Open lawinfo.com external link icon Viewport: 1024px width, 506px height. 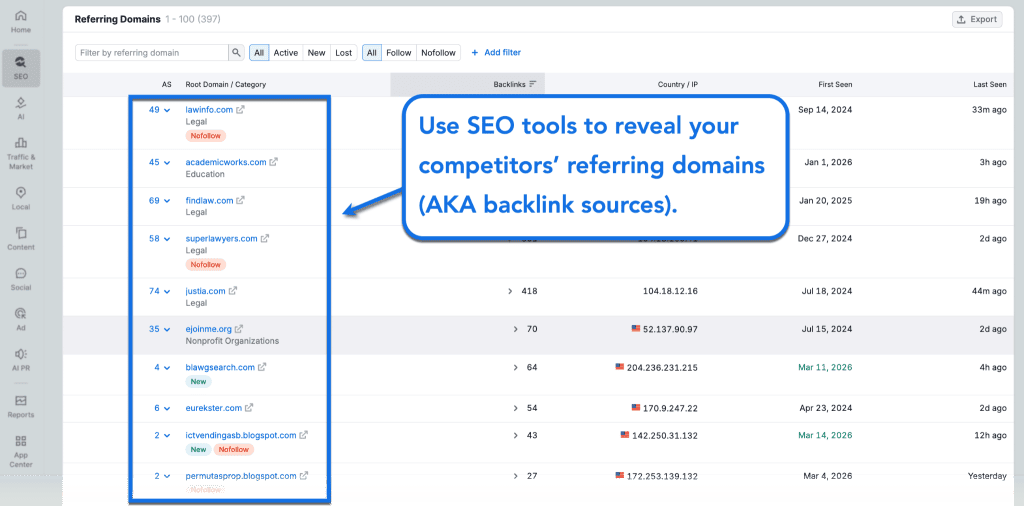pyautogui.click(x=240, y=110)
